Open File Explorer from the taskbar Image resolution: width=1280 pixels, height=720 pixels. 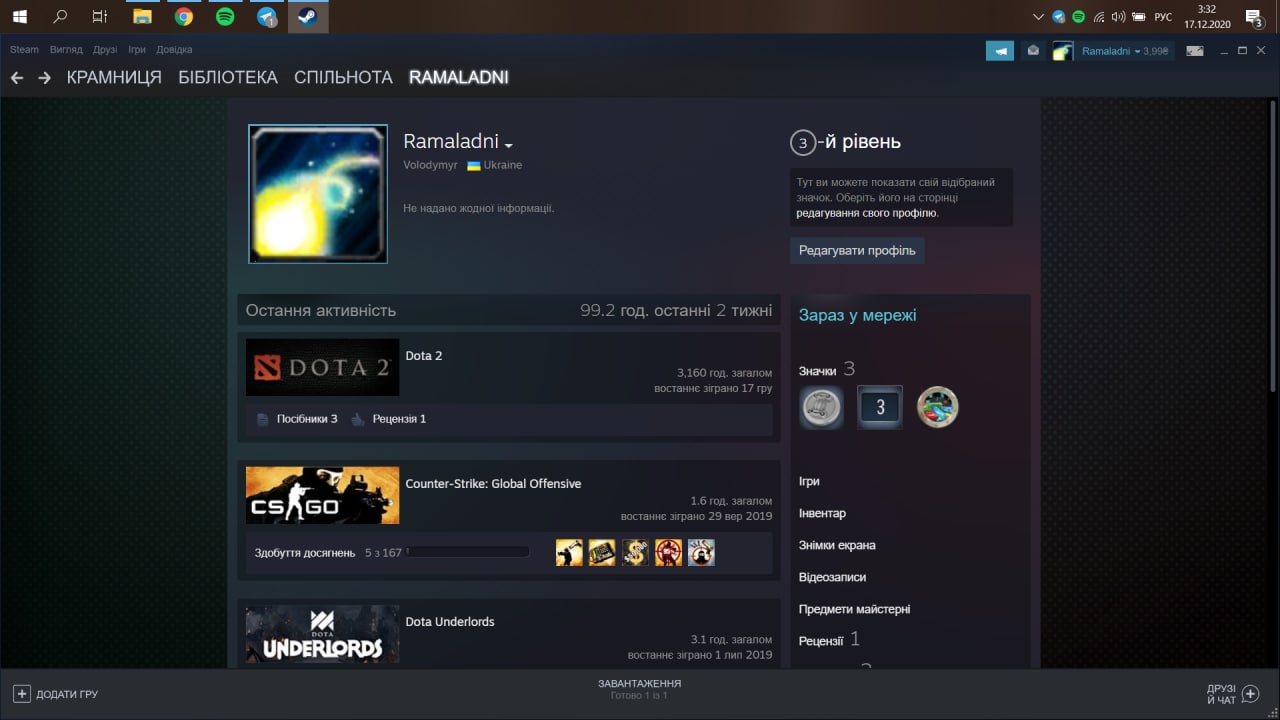click(142, 16)
